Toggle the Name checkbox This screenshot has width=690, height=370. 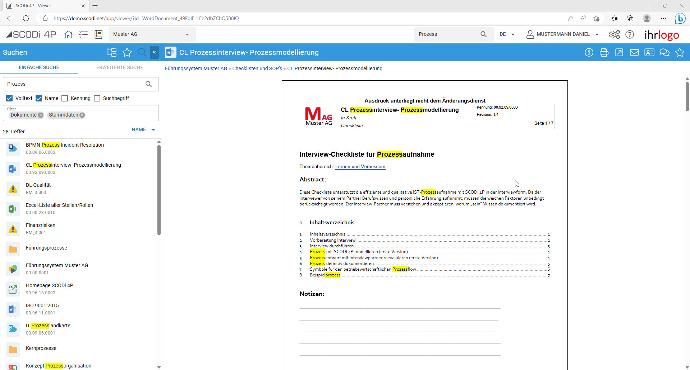coord(39,98)
